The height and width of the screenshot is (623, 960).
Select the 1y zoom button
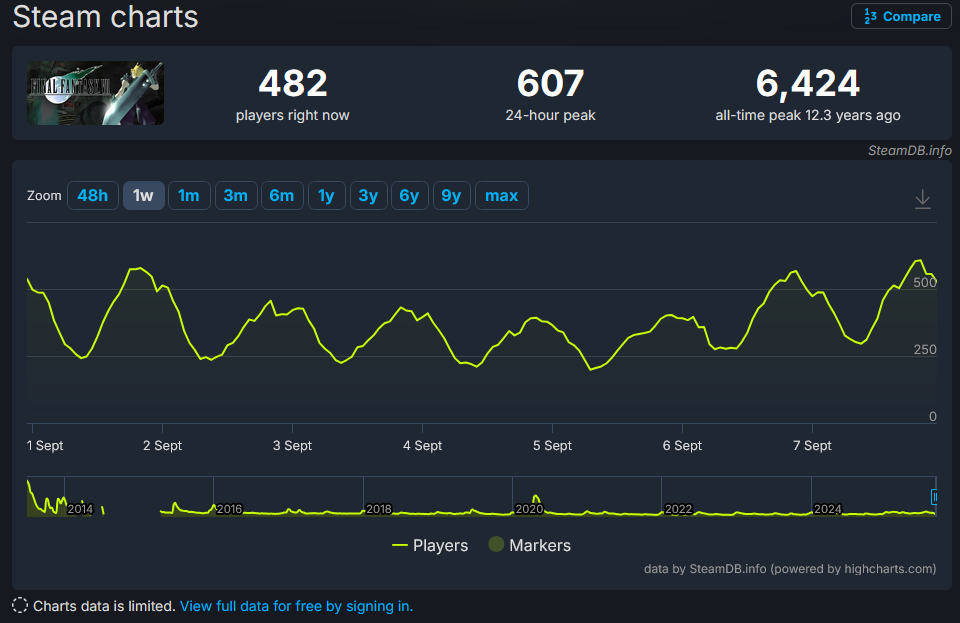[327, 196]
